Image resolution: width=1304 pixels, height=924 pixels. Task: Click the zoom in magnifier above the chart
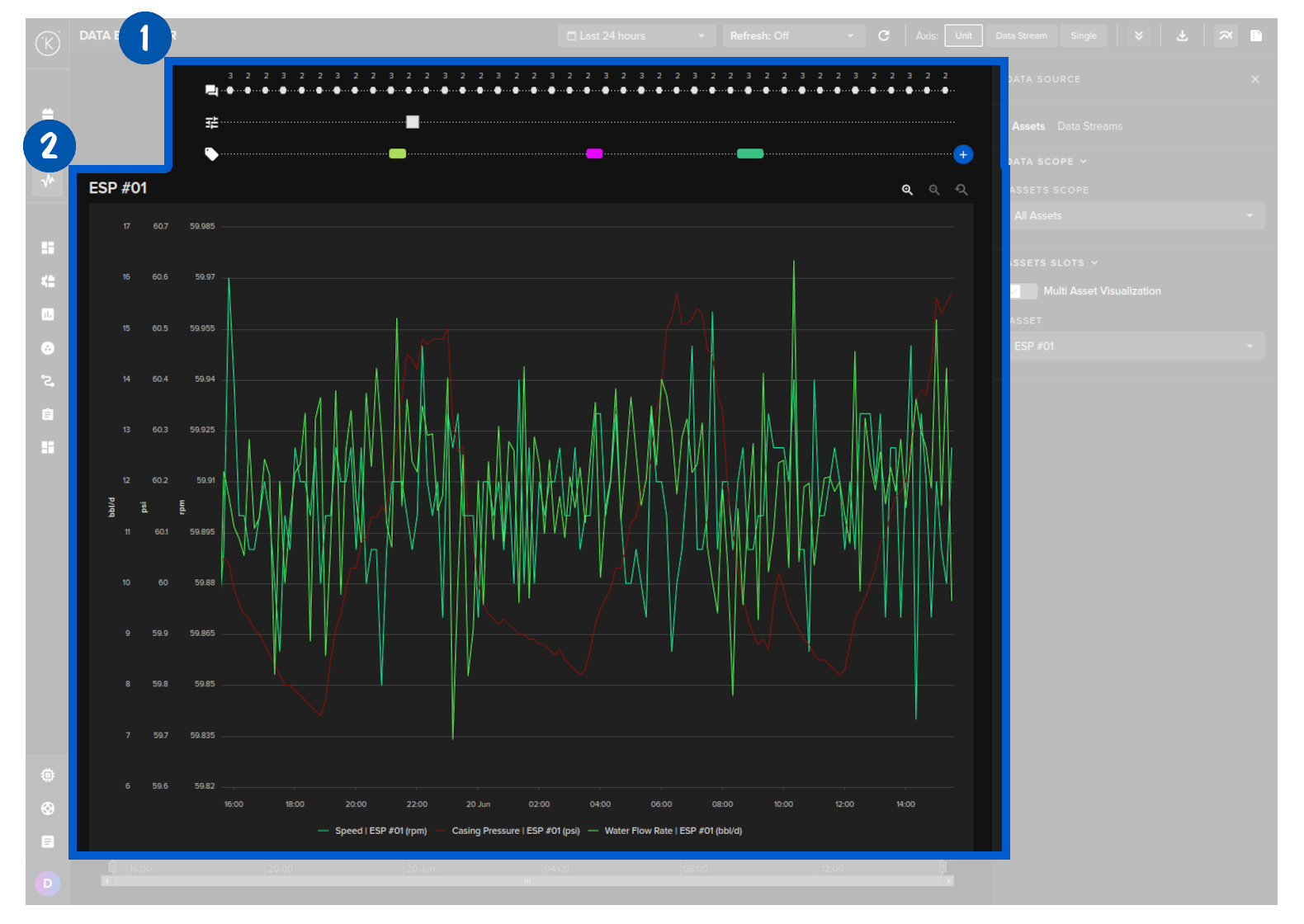907,190
